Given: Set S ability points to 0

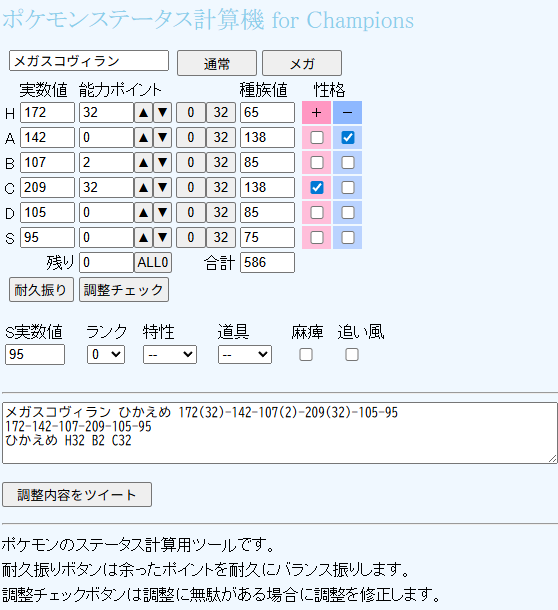Looking at the screenshot, I should click(x=191, y=237).
